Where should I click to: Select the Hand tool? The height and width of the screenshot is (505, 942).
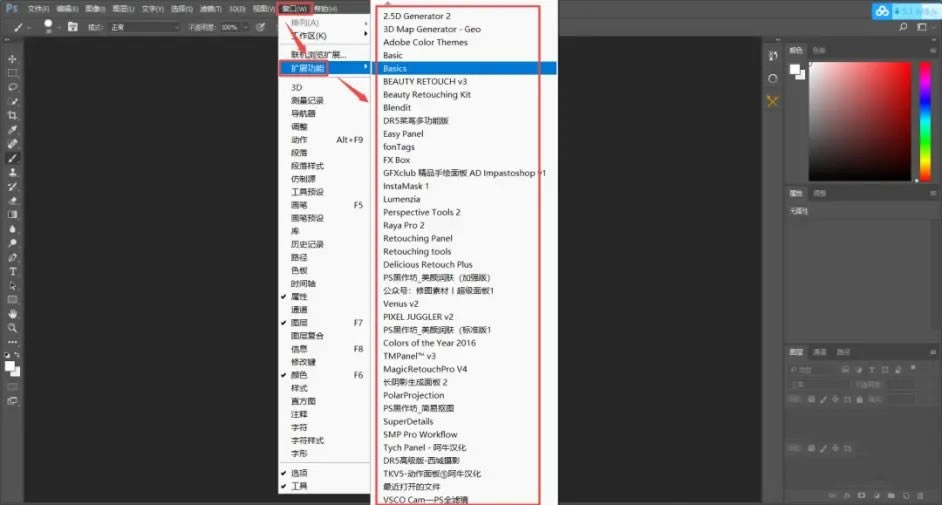pyautogui.click(x=12, y=314)
